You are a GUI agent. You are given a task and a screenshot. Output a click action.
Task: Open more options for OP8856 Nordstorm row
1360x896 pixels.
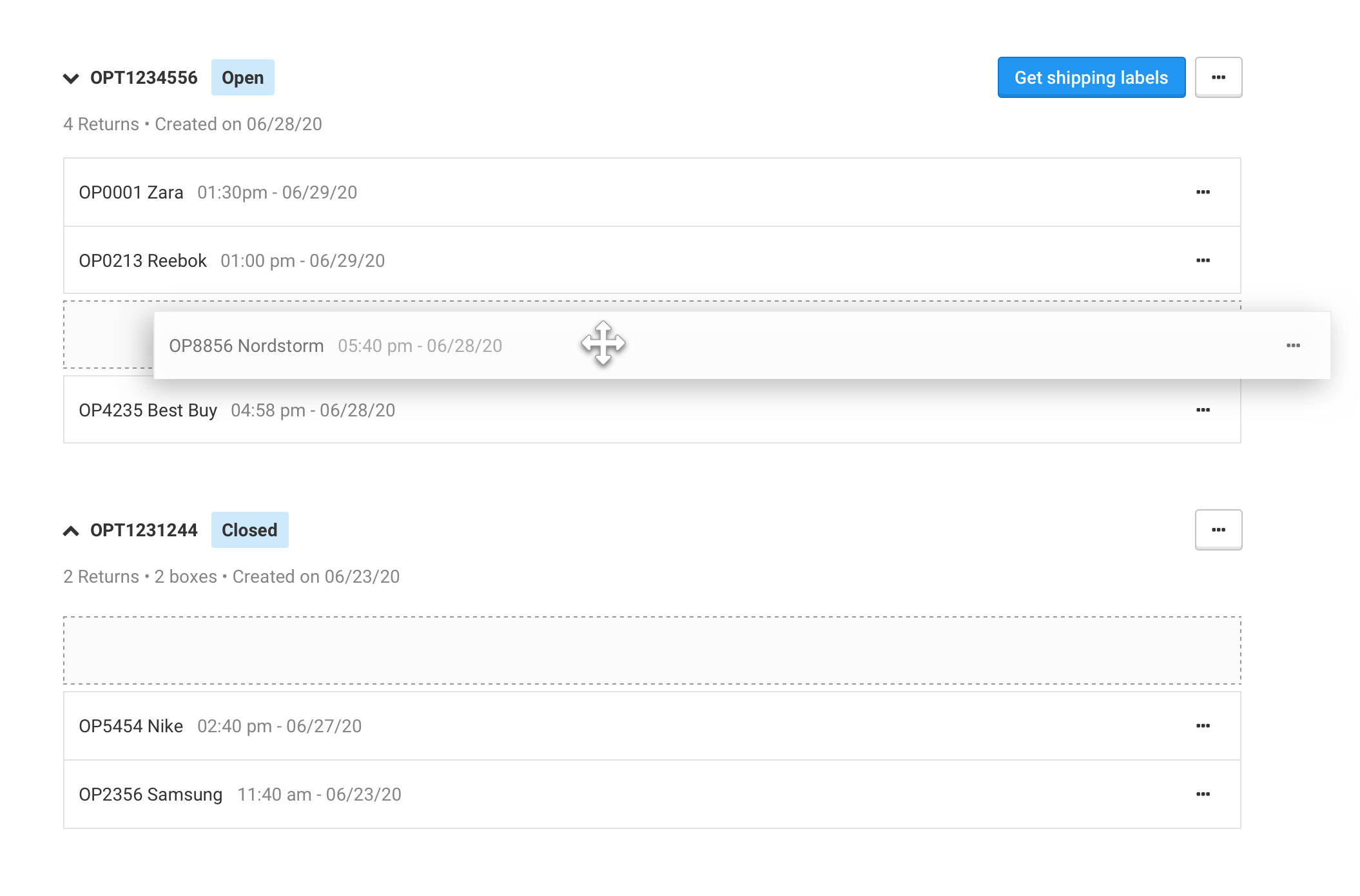click(x=1293, y=346)
